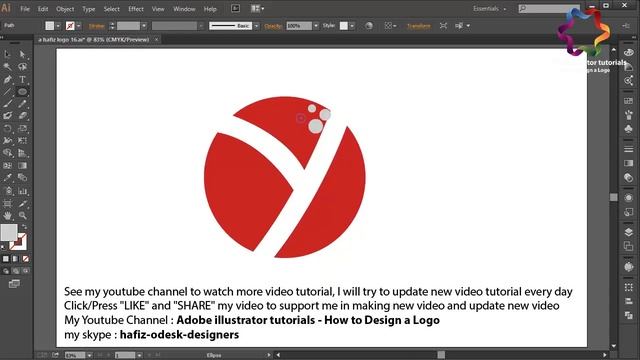Select the Symbol Sprayer tool

click(7, 191)
